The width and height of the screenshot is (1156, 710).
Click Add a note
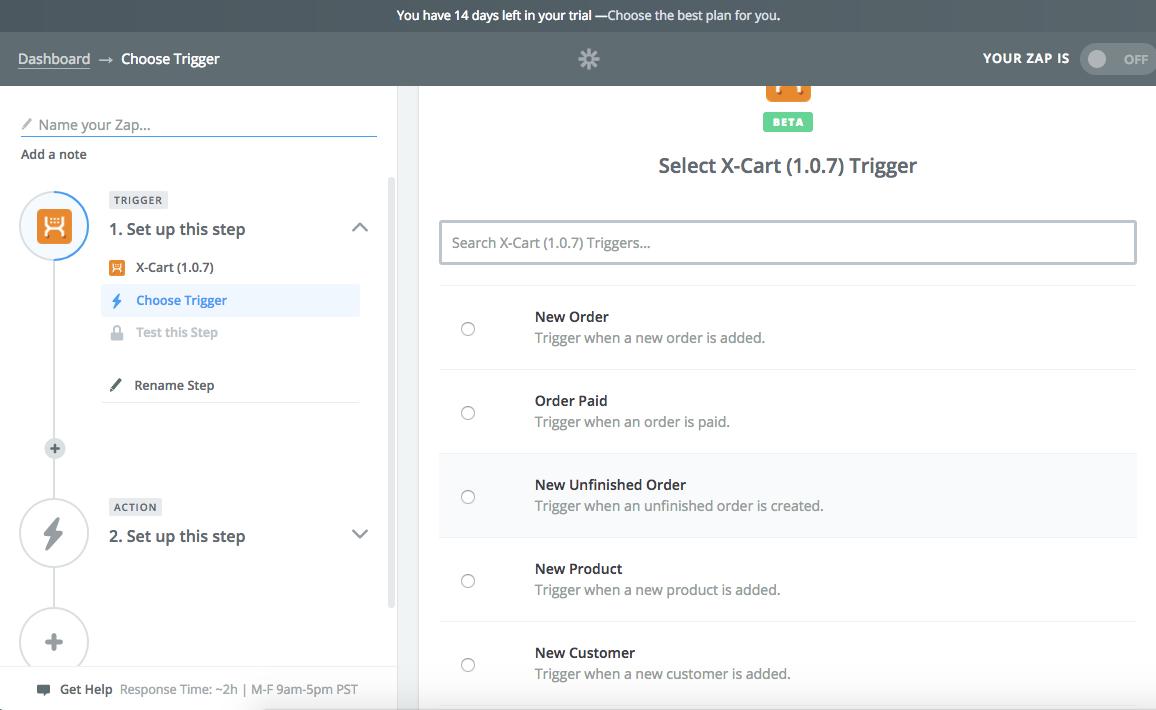(x=54, y=154)
